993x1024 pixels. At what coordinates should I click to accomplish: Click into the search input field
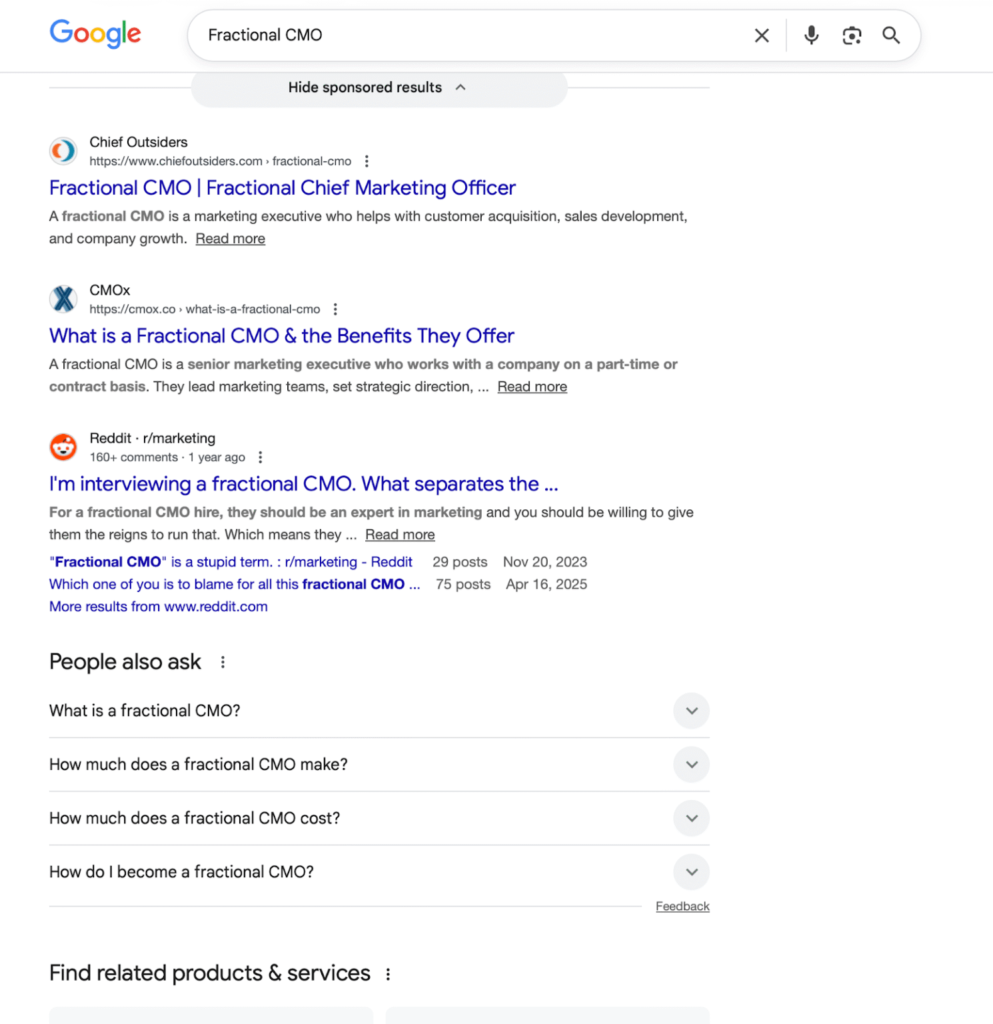click(x=470, y=36)
